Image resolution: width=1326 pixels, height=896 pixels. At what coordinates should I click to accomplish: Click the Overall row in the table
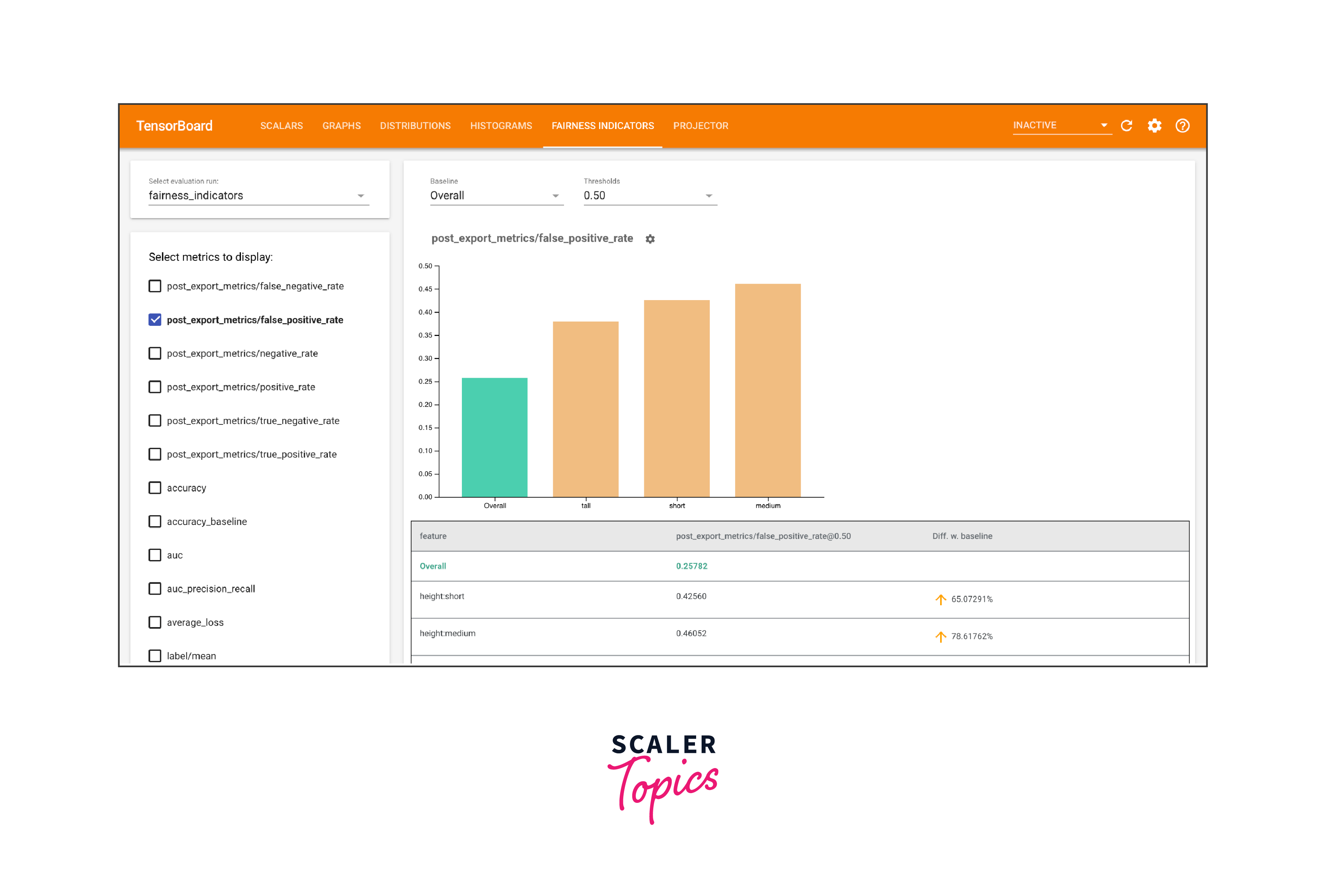[433, 566]
